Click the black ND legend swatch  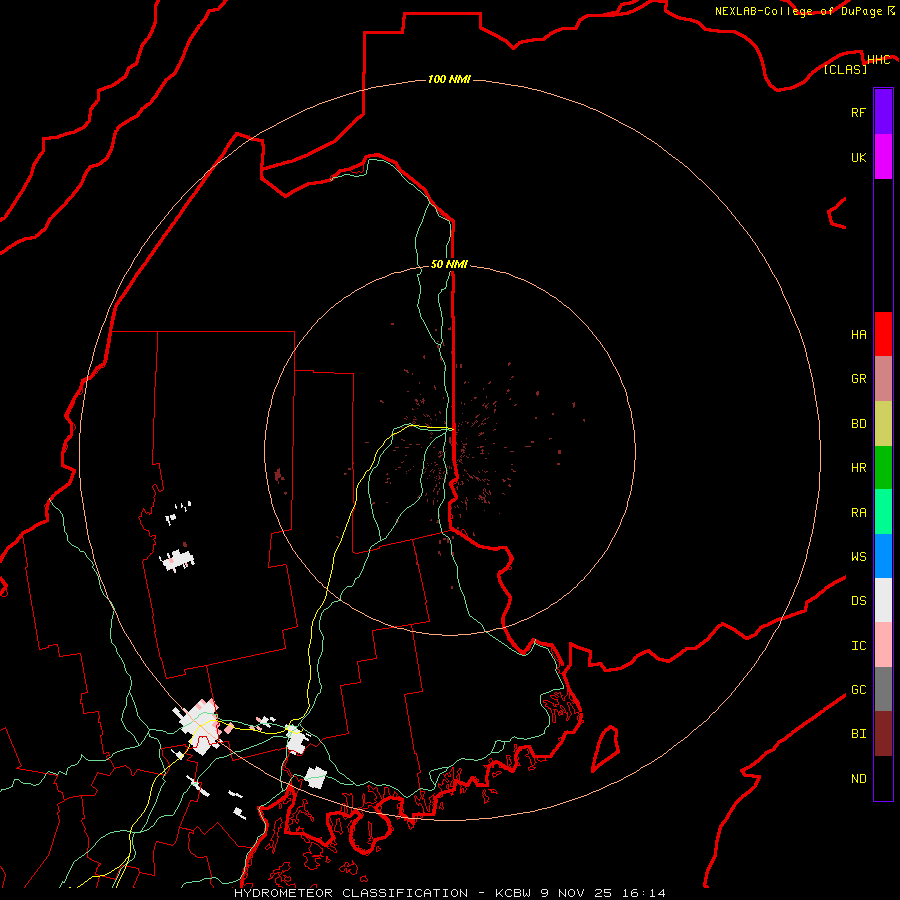(883, 778)
